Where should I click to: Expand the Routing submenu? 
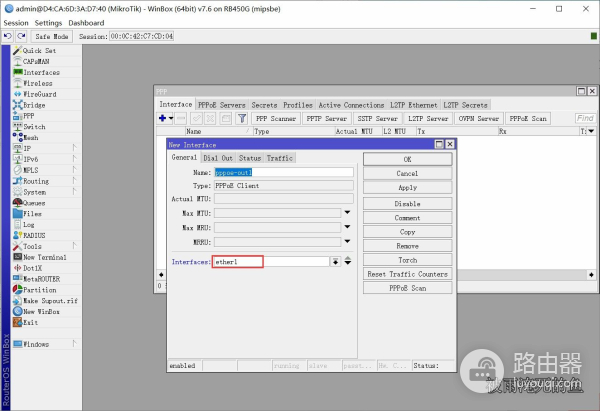75,181
